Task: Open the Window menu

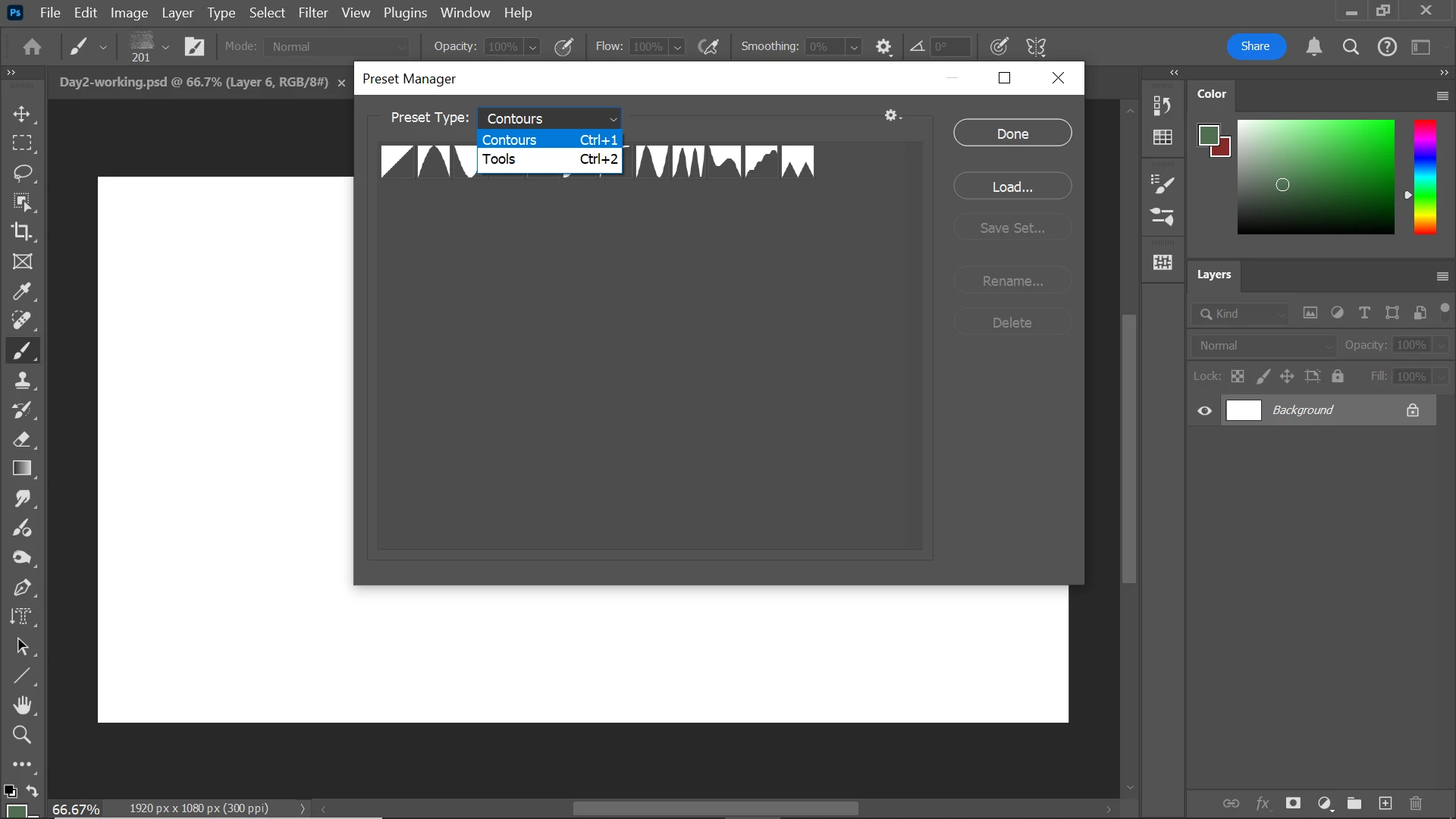Action: tap(465, 13)
